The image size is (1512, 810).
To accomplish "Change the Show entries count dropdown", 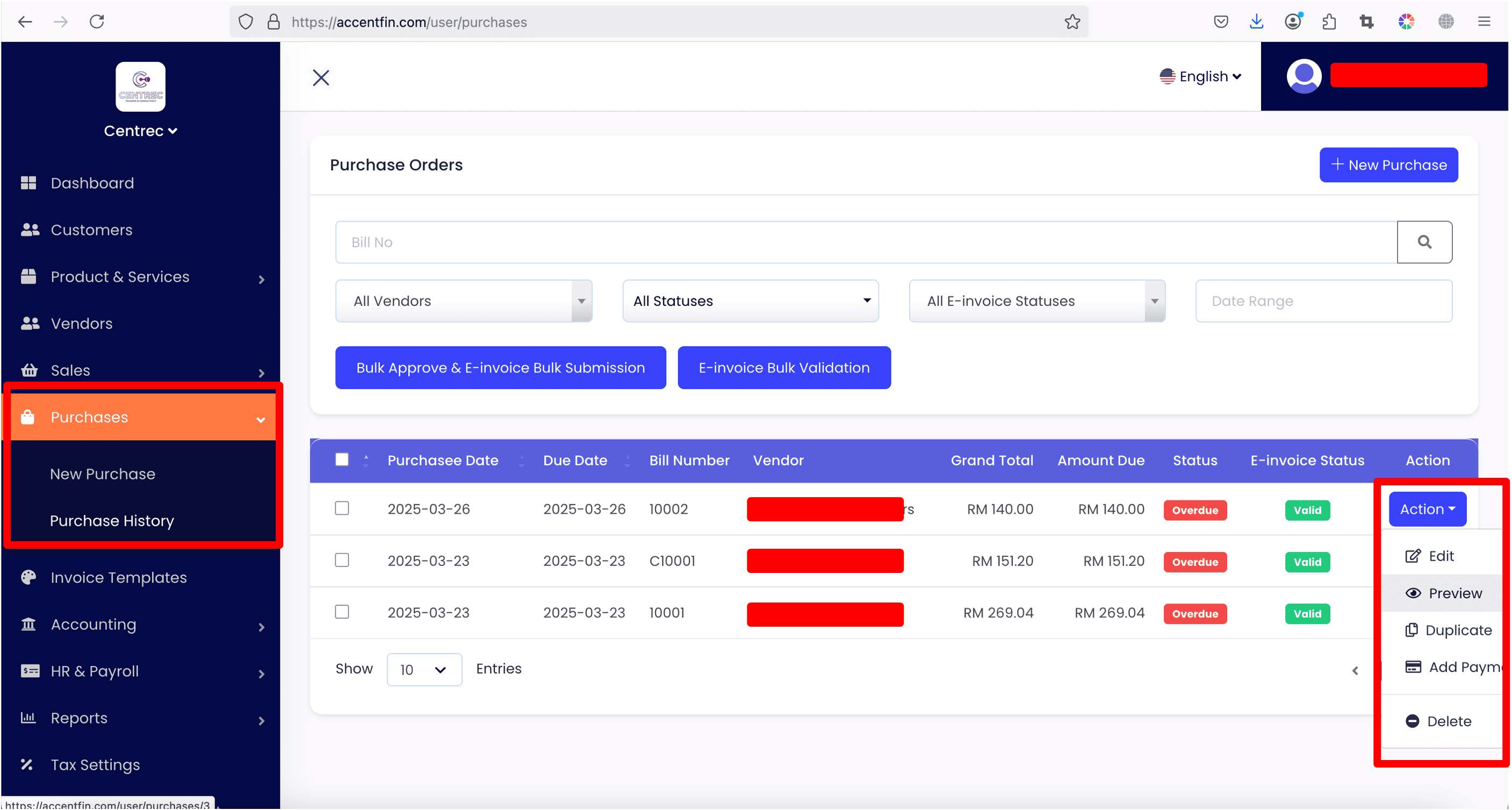I will [x=424, y=670].
